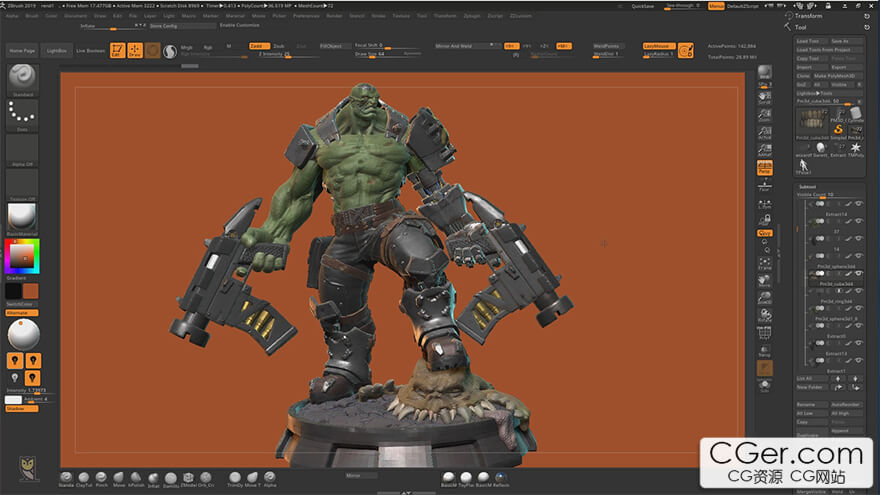Toggle Mrgb paint mode
Image resolution: width=880 pixels, height=495 pixels.
pyautogui.click(x=187, y=48)
